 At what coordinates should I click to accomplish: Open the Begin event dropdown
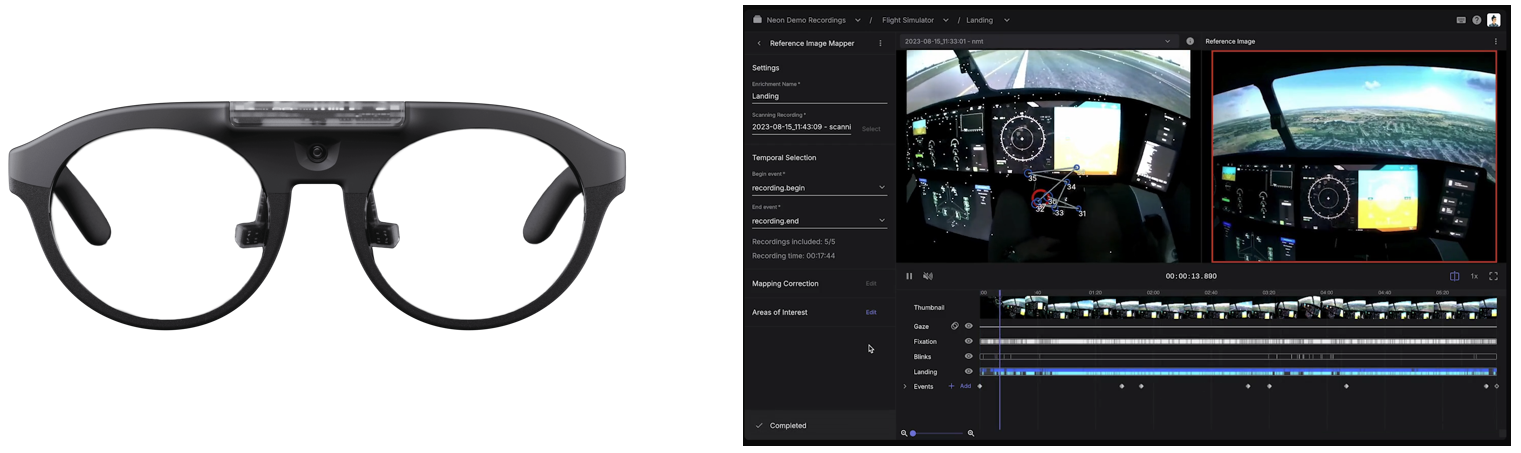(881, 187)
